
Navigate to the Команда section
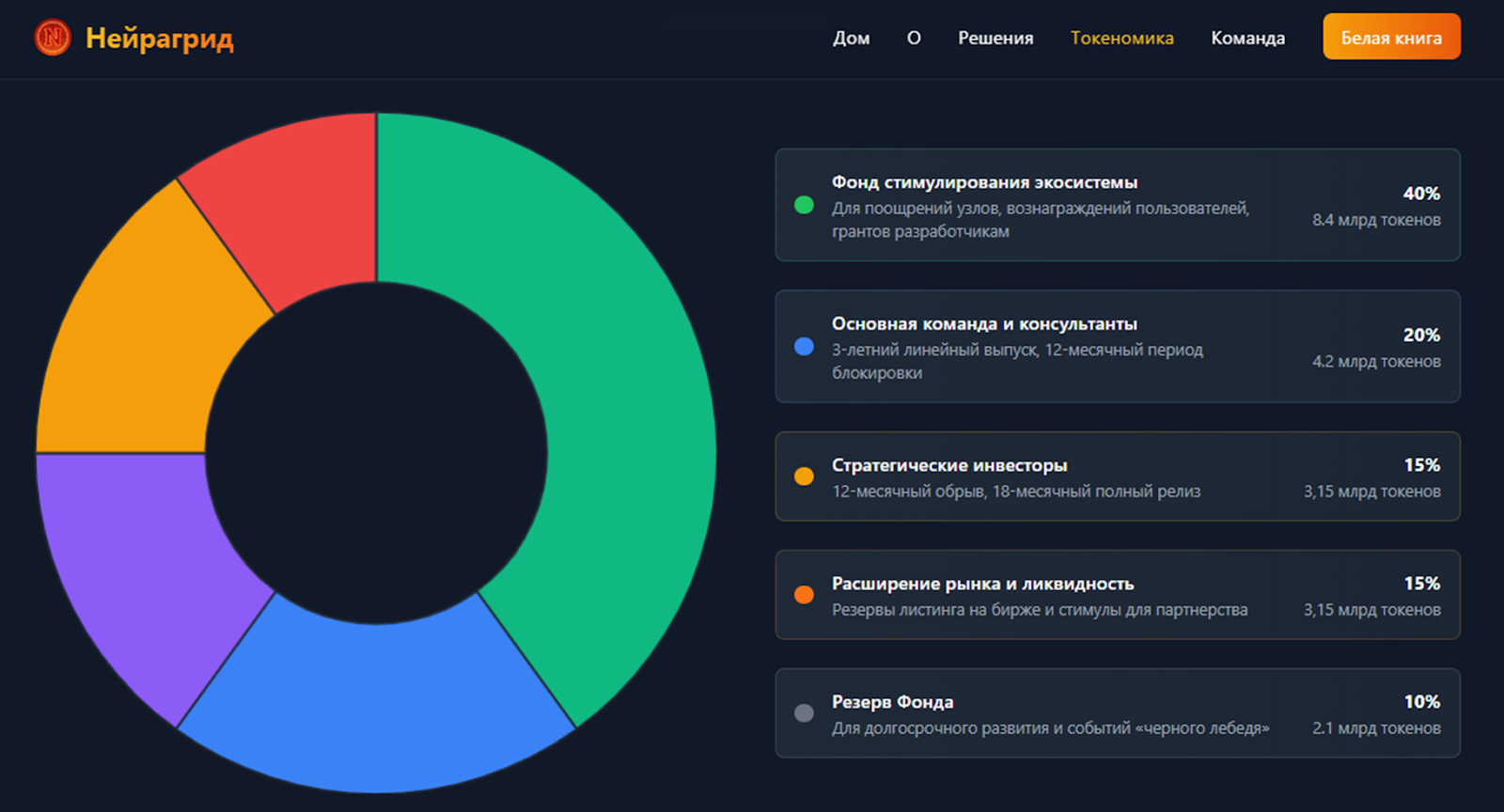click(1247, 39)
